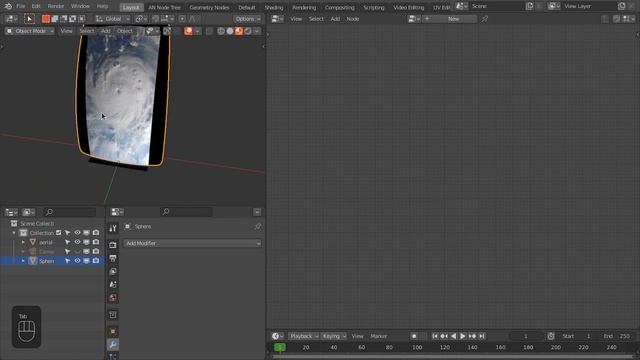640x360 pixels.
Task: Switch to Geometry Nodes workspace tab
Action: pyautogui.click(x=209, y=7)
